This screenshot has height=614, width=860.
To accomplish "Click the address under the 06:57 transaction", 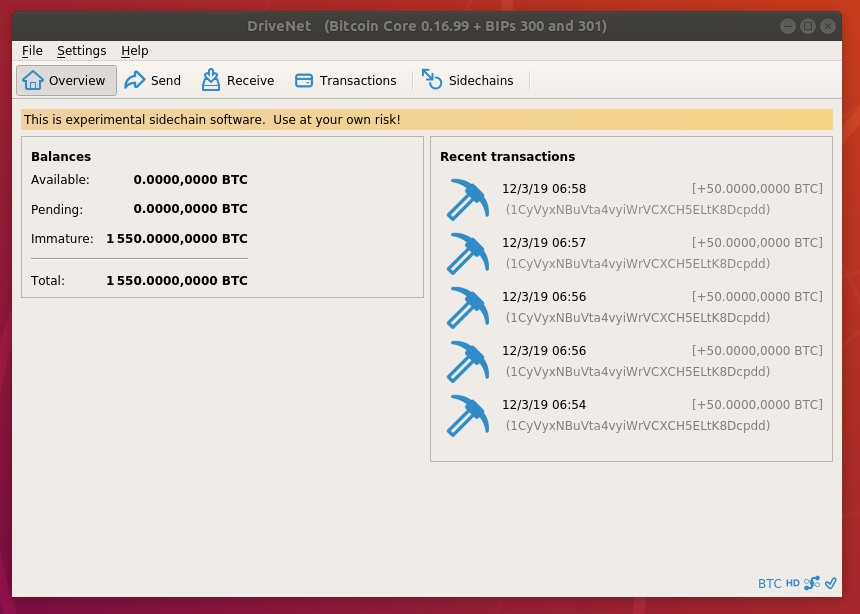I will (638, 263).
